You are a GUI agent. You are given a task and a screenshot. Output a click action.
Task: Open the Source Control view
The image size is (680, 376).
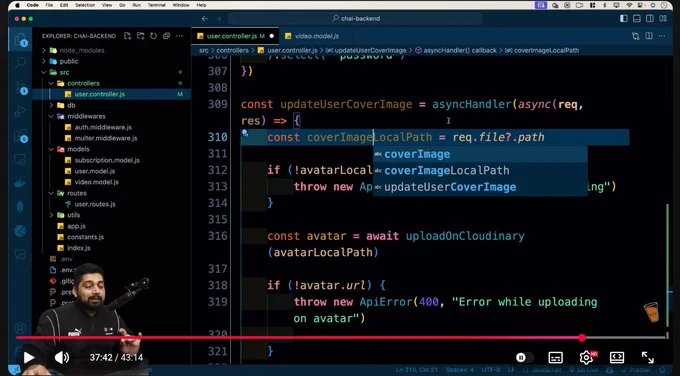click(x=20, y=87)
